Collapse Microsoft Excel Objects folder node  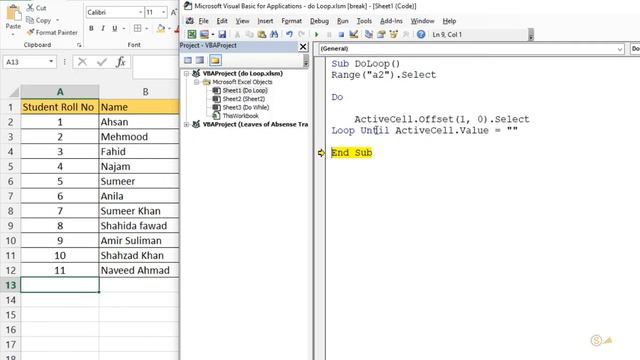coord(196,82)
